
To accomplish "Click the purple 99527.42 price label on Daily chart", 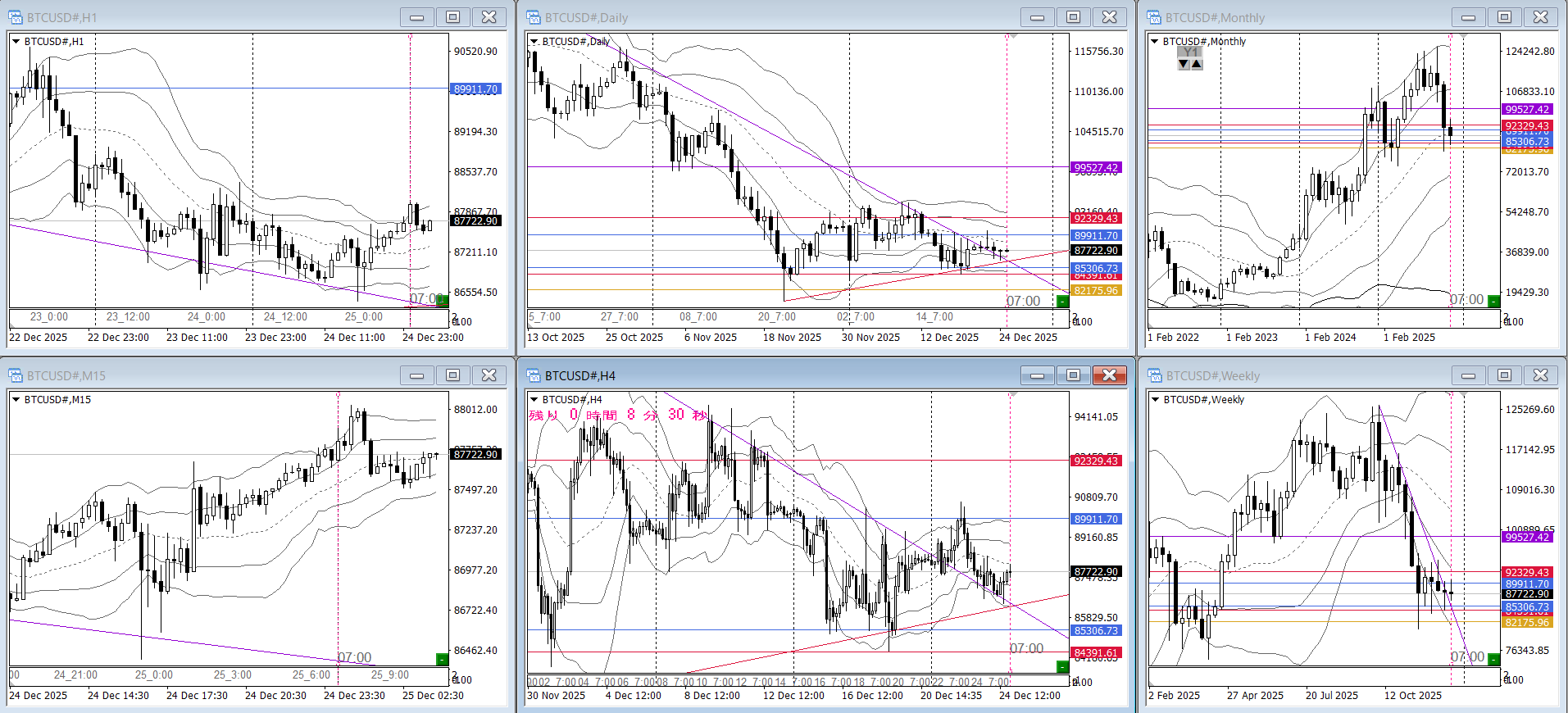I will [x=1096, y=168].
